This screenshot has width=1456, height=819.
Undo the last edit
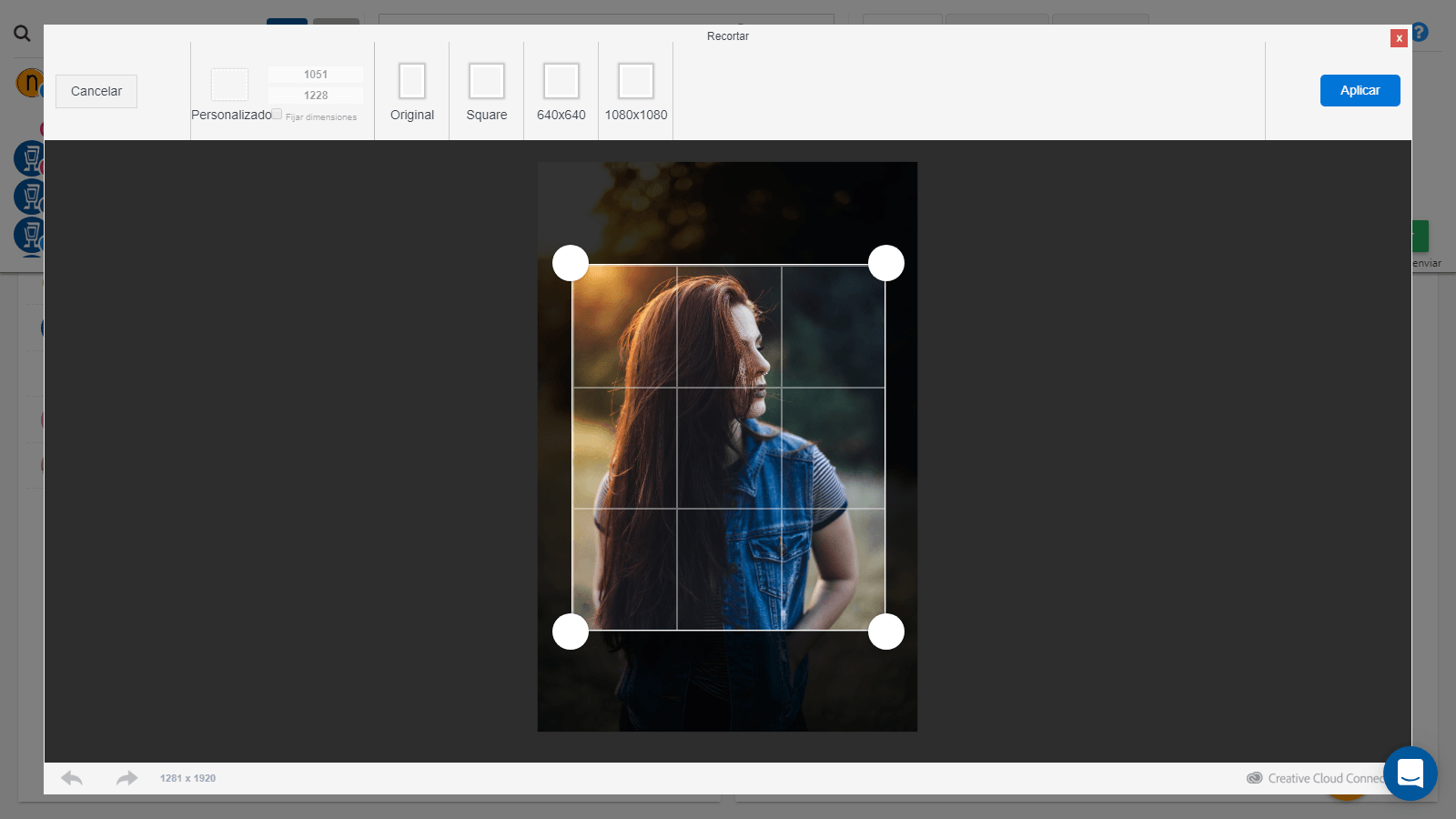coord(72,778)
